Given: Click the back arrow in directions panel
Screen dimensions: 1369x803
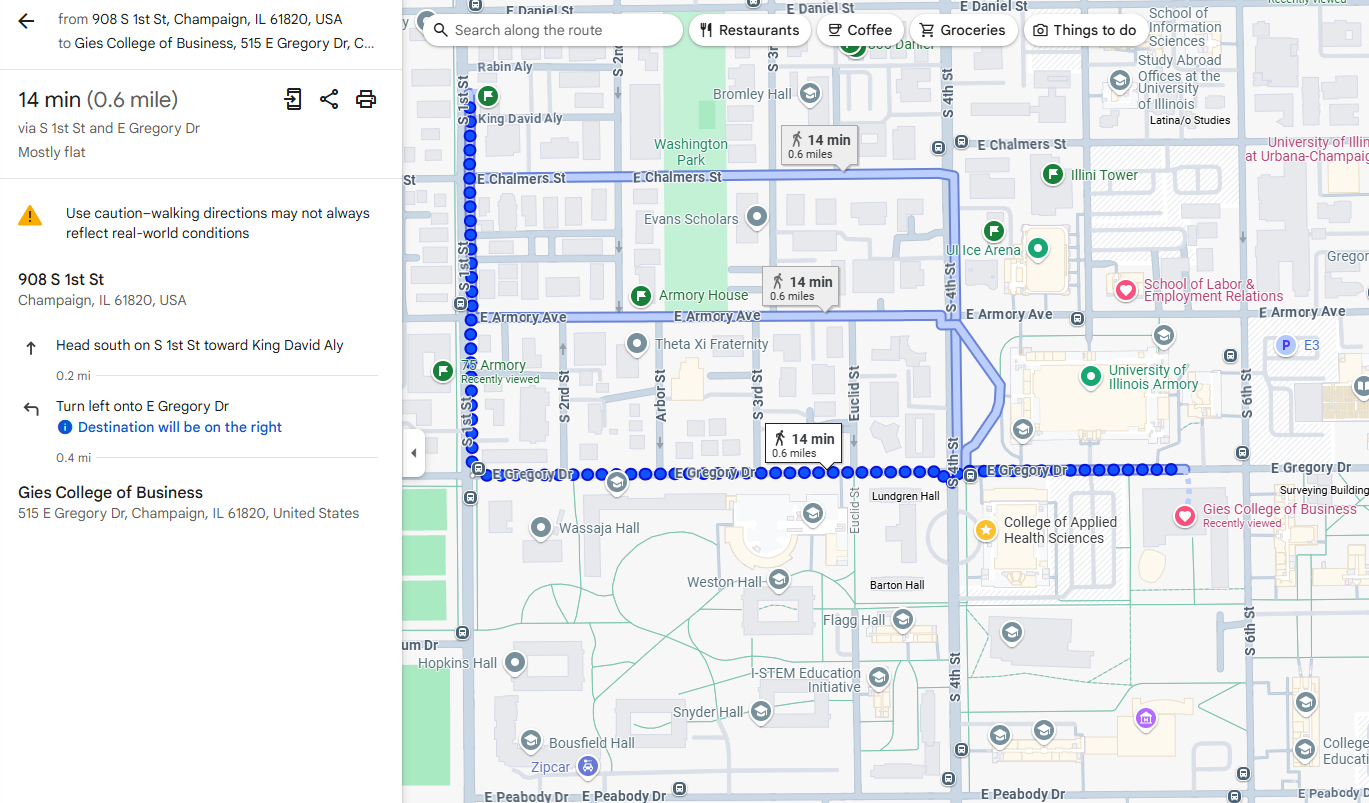Looking at the screenshot, I should [x=26, y=21].
